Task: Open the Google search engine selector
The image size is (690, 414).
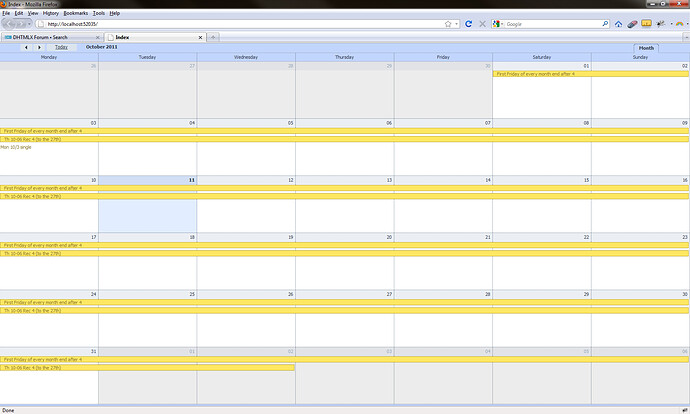Action: click(498, 24)
